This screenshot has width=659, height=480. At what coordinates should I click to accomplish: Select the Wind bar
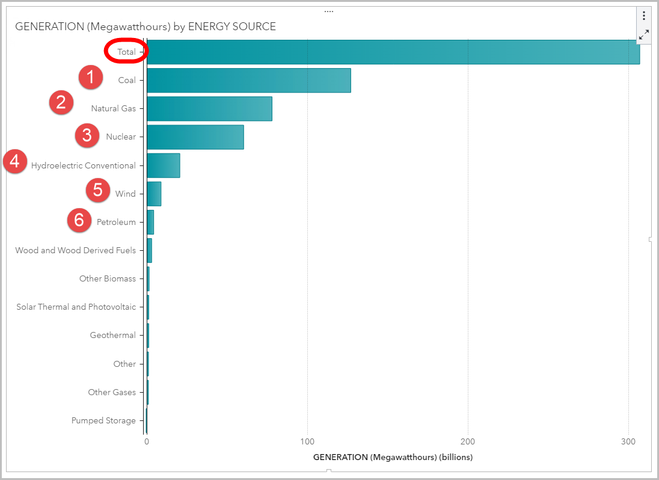(154, 194)
